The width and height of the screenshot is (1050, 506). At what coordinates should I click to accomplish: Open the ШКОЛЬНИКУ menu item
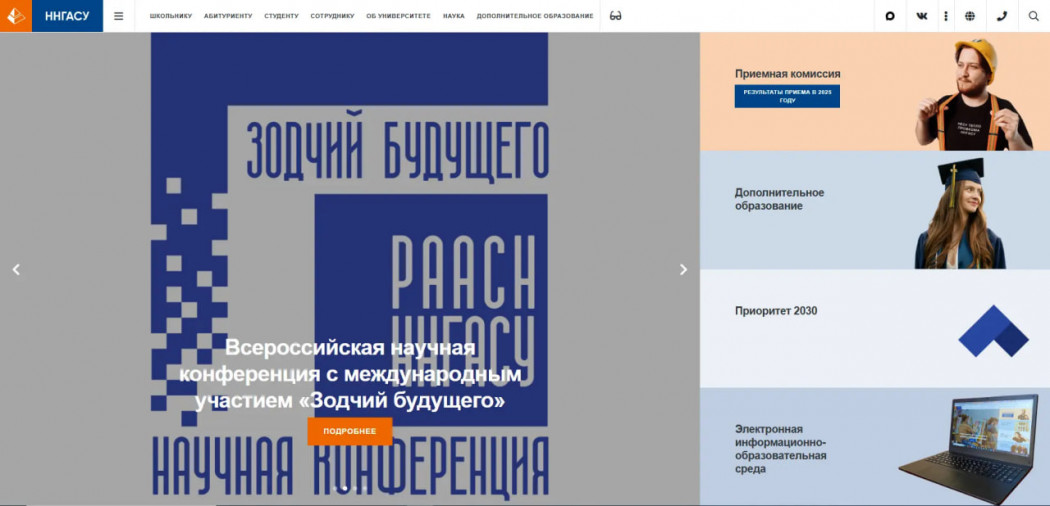[x=171, y=16]
